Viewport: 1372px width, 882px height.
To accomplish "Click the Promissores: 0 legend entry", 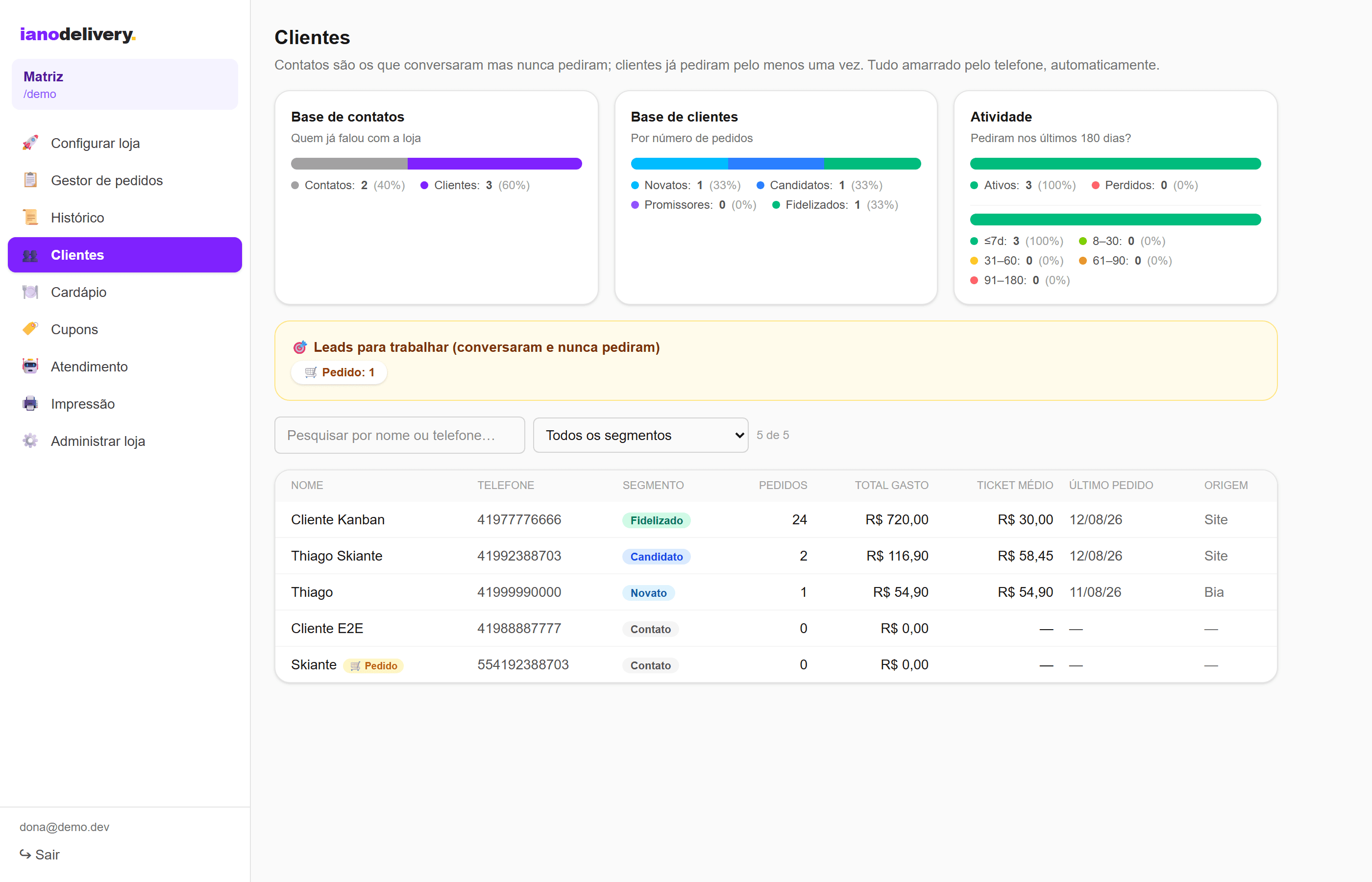I will [693, 204].
